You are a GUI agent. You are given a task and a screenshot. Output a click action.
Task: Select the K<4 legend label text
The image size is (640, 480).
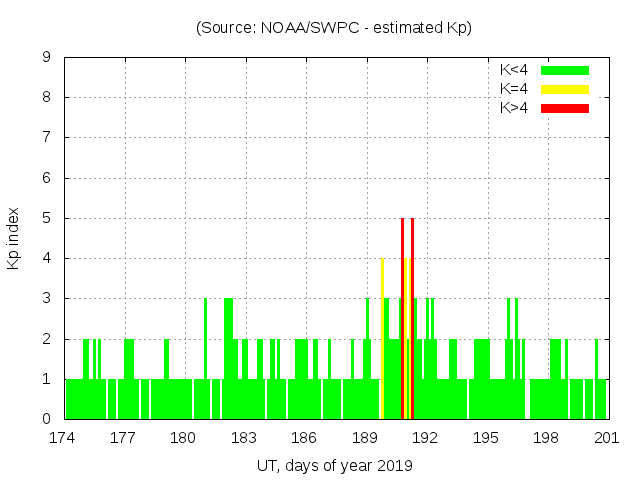coord(516,70)
